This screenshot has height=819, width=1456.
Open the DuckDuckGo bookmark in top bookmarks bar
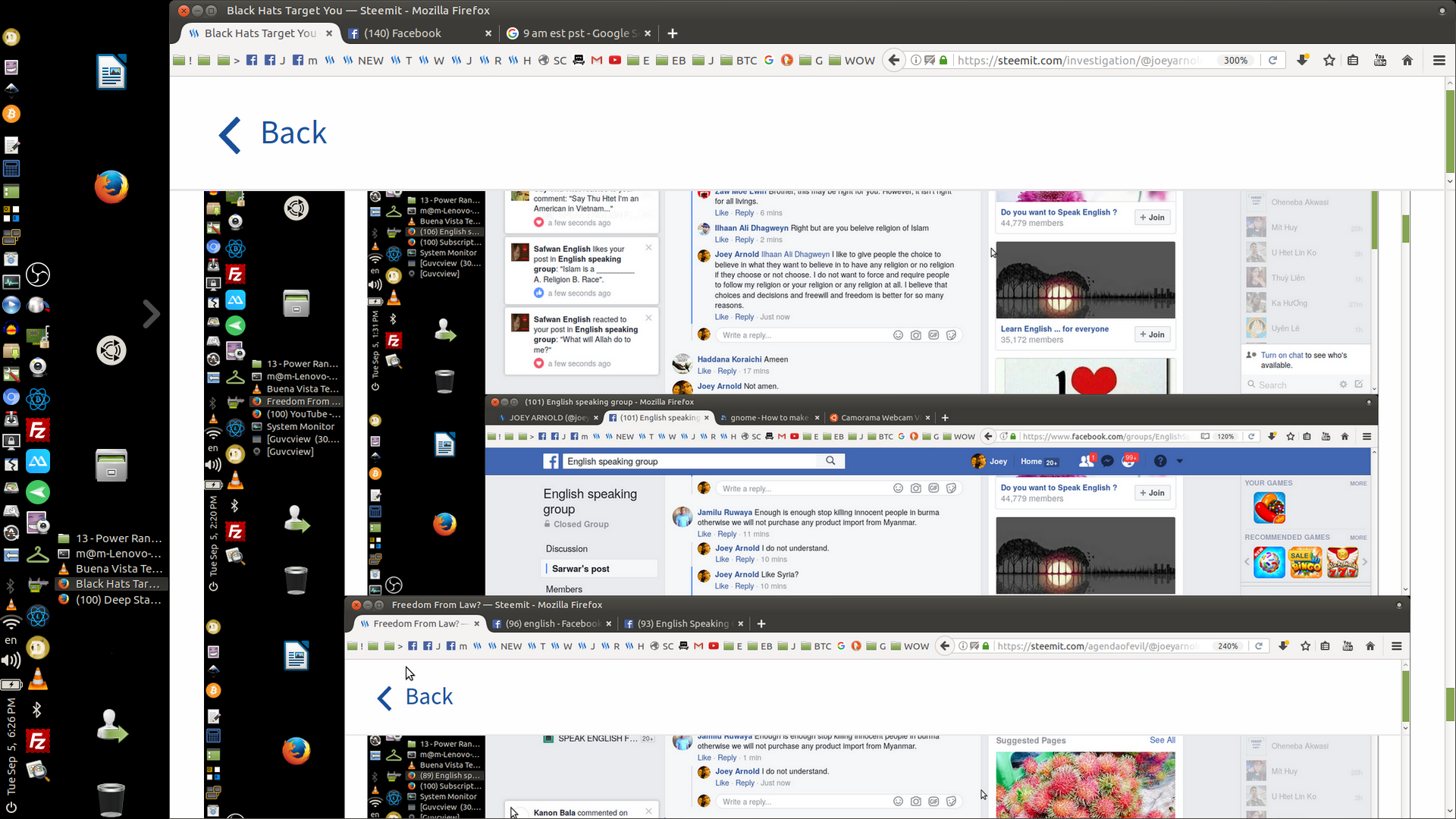787,60
